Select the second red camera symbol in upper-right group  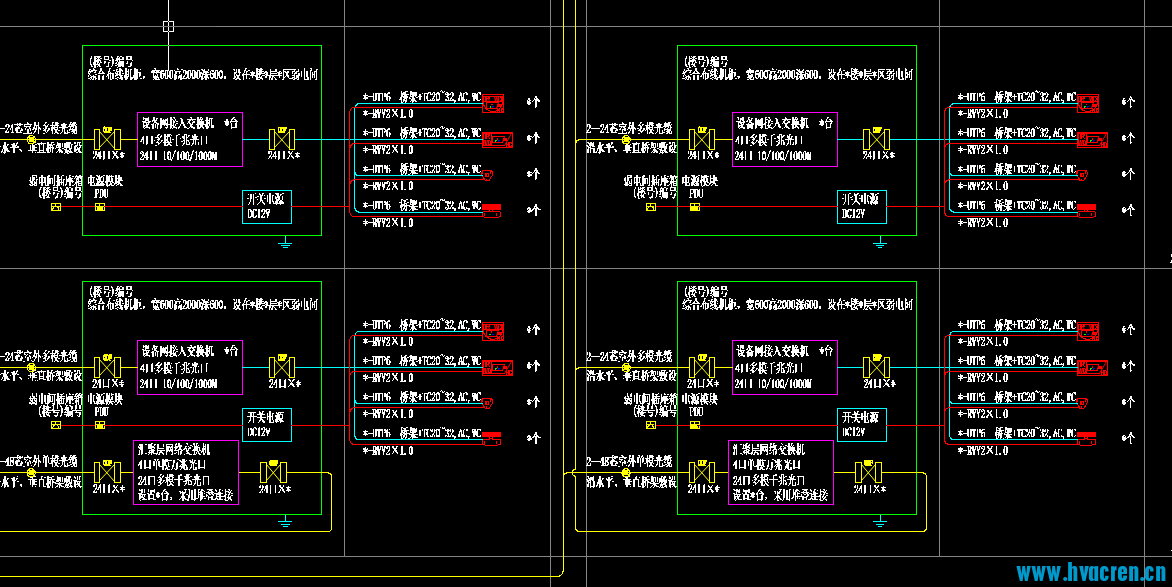[x=1092, y=139]
